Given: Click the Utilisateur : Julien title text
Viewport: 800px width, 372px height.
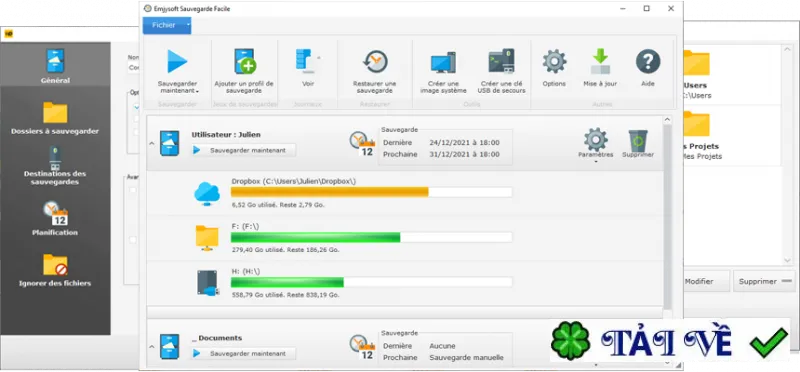Looking at the screenshot, I should (x=226, y=135).
